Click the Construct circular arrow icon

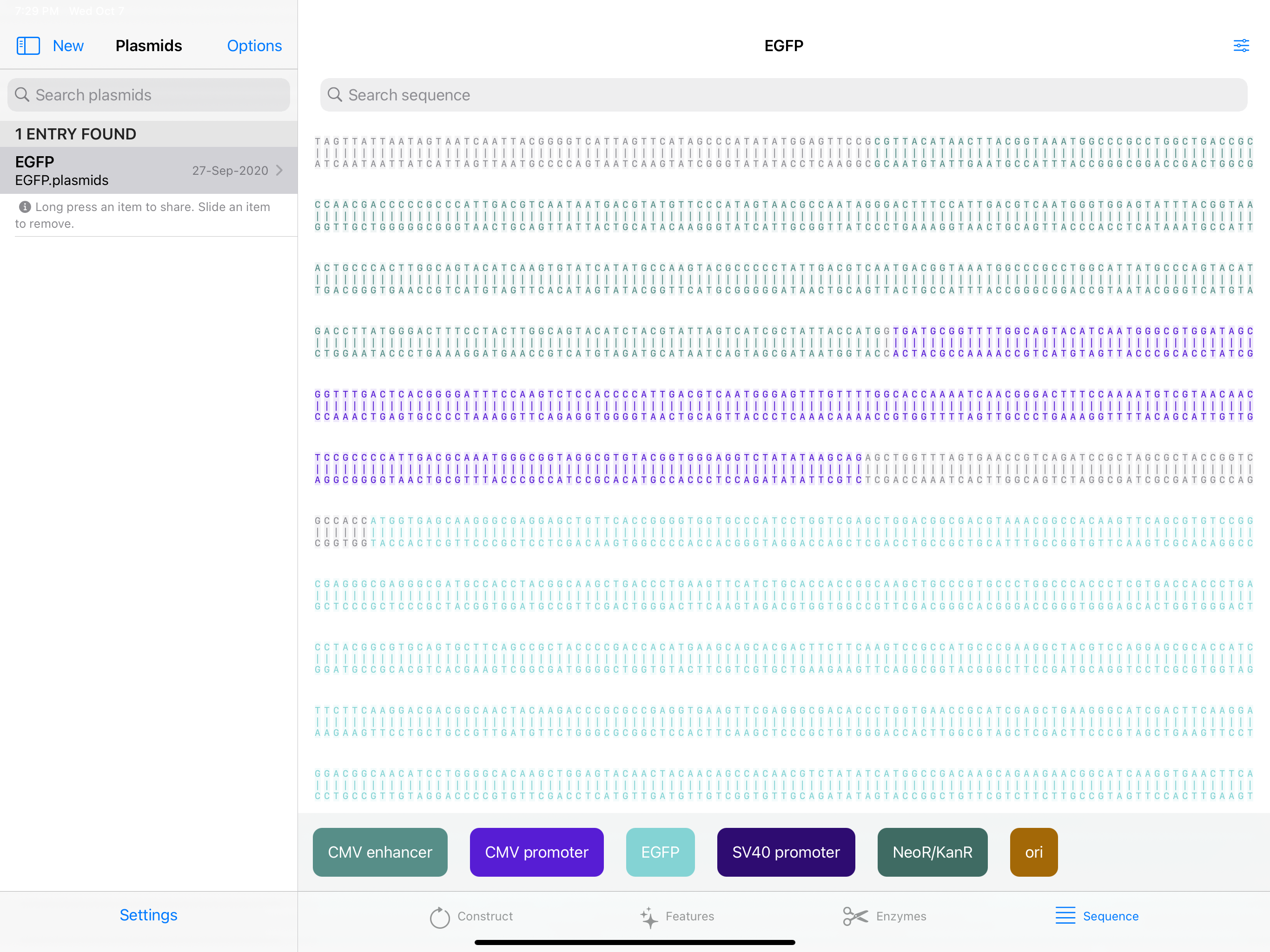point(439,917)
